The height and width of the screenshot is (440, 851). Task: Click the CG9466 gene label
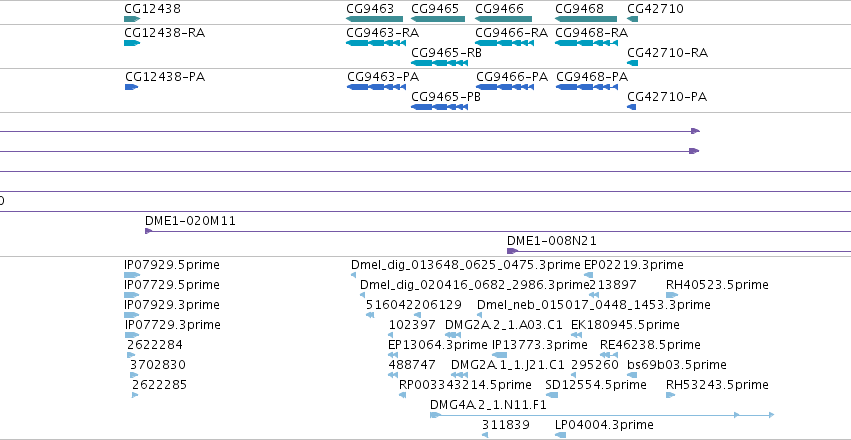pos(499,9)
